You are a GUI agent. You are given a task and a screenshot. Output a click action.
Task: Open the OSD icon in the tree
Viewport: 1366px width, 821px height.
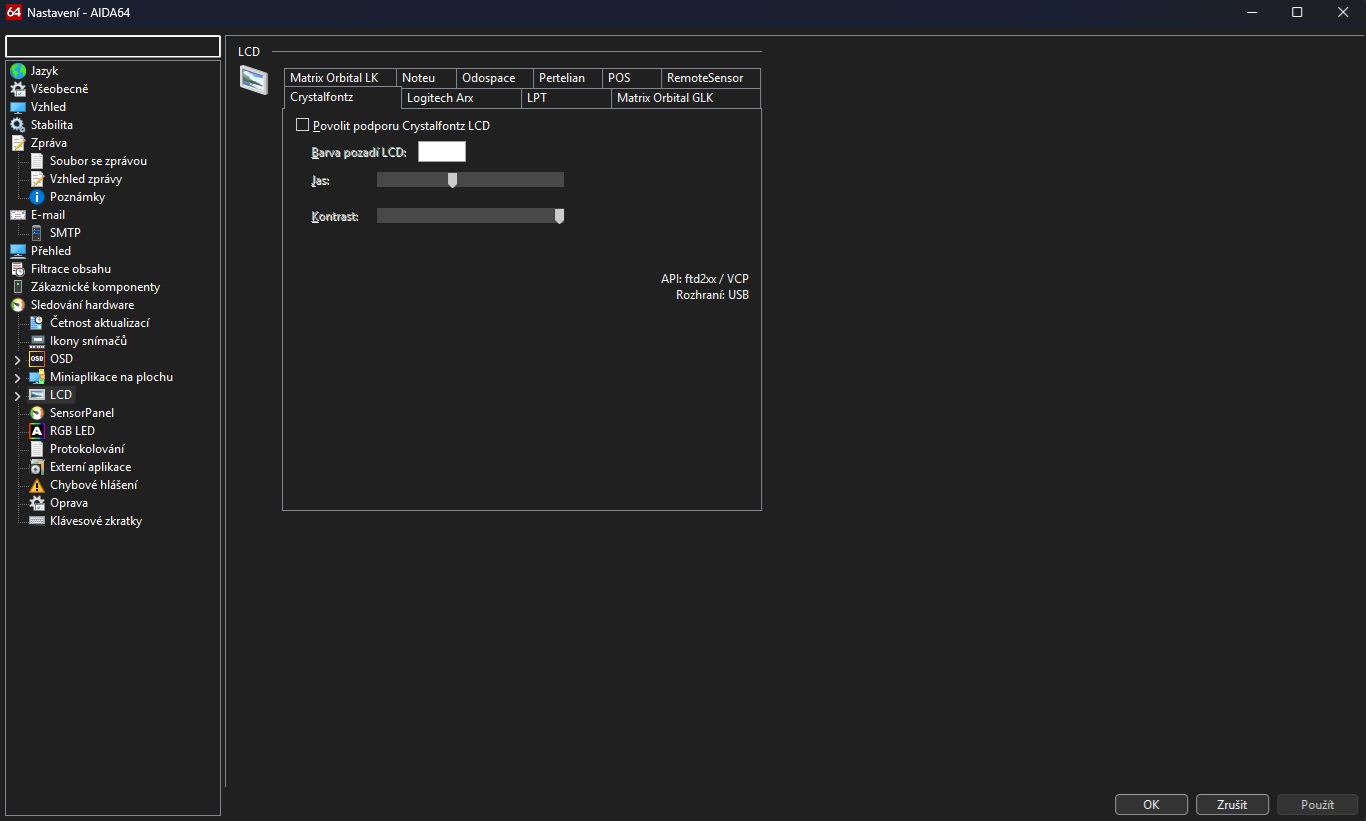click(37, 359)
